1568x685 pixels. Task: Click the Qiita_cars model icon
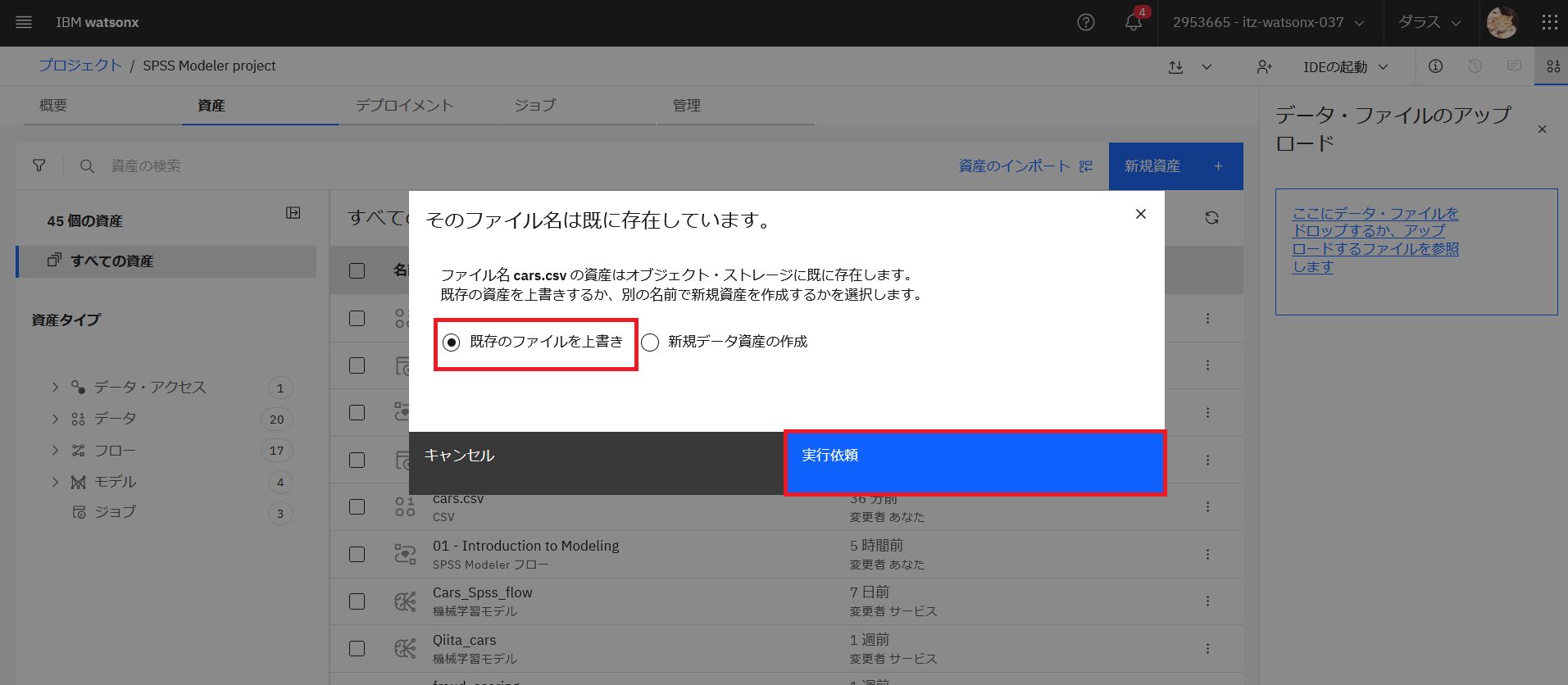(405, 649)
